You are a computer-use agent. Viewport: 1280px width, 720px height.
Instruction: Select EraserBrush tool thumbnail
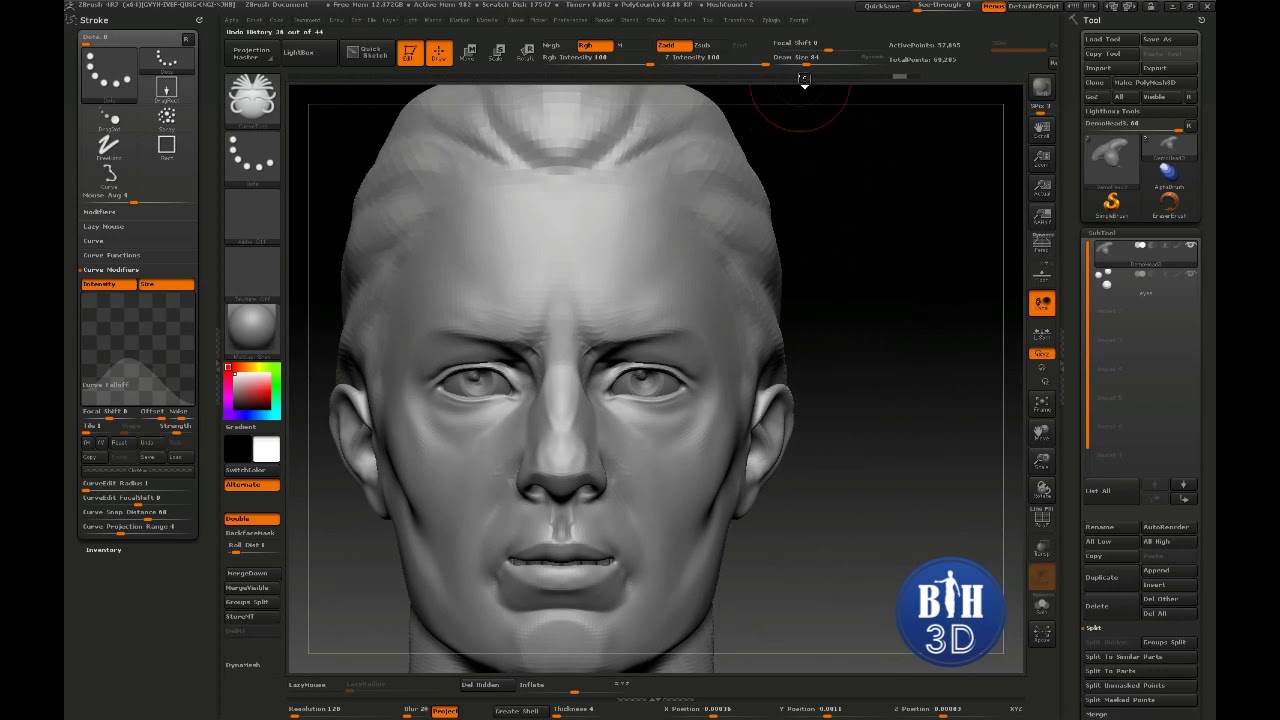1169,205
